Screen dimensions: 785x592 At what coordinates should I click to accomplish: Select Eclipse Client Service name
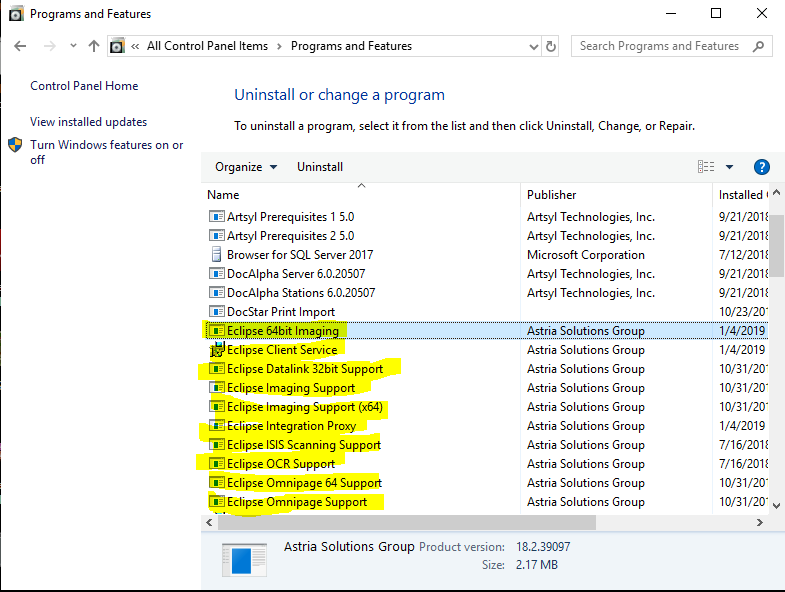coord(282,350)
